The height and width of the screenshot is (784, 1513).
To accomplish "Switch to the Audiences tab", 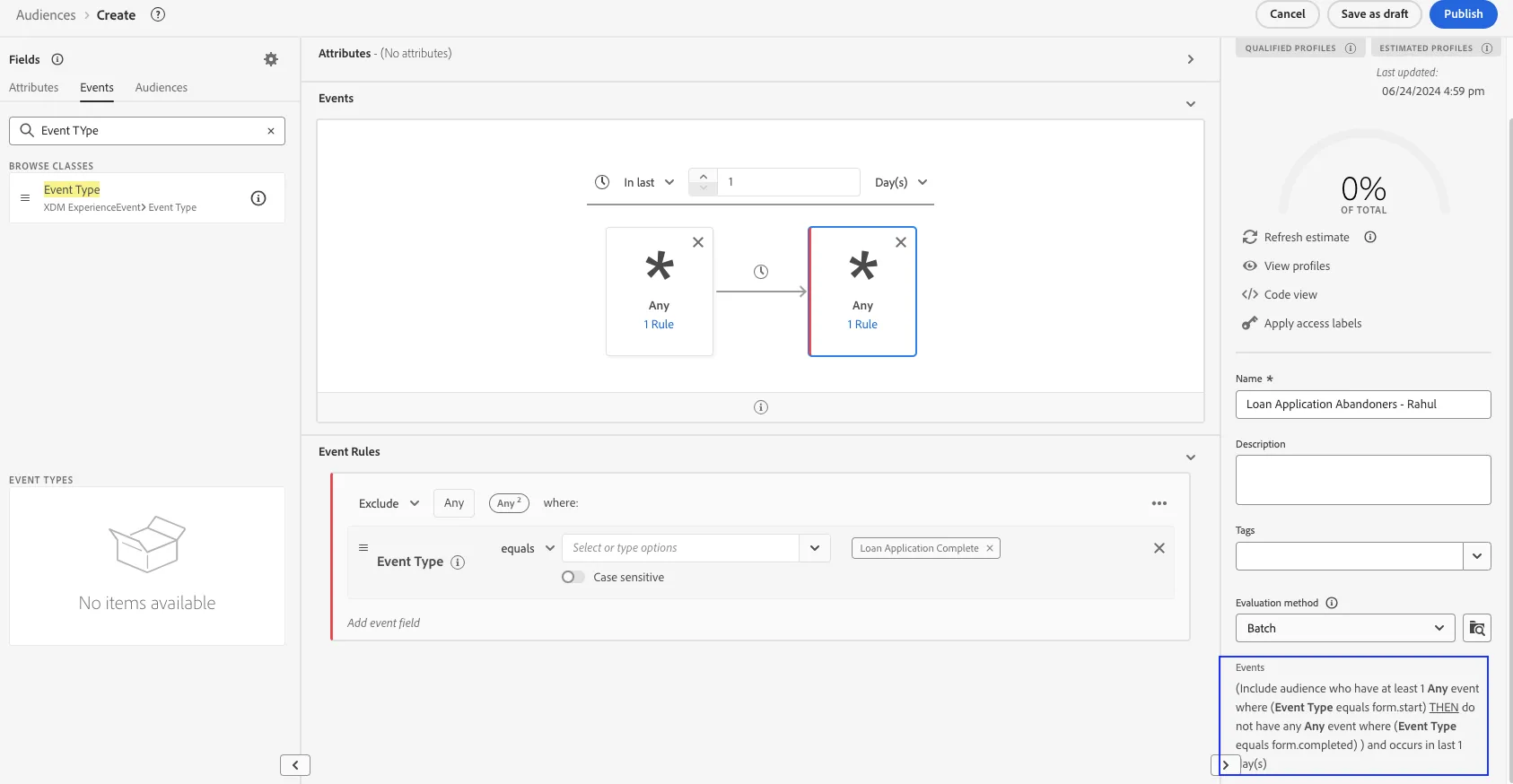I will [162, 87].
